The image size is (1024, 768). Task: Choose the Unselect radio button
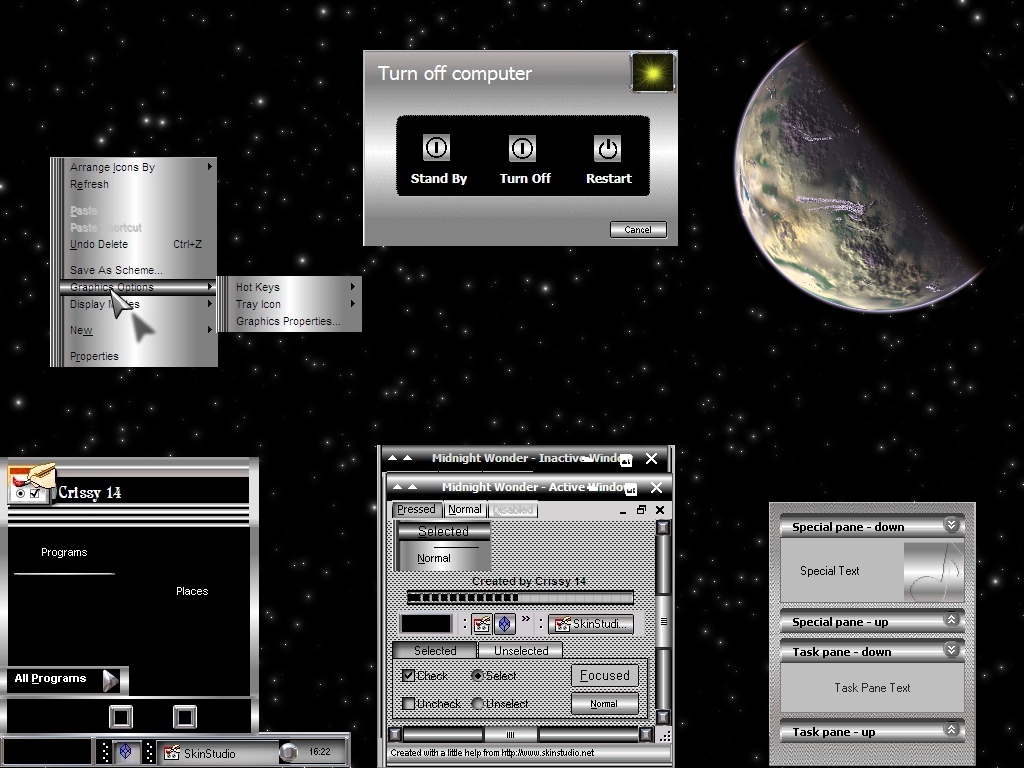click(x=477, y=703)
